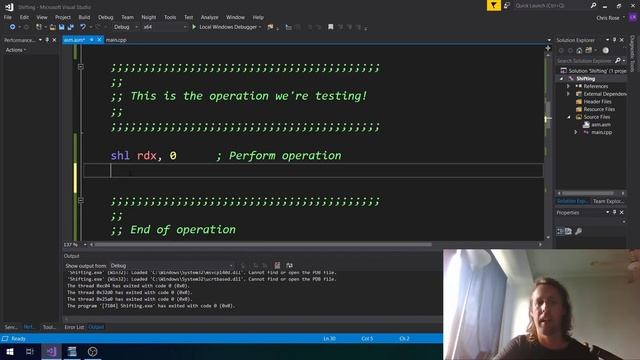
Task: Open the Build menu
Action: point(84,17)
